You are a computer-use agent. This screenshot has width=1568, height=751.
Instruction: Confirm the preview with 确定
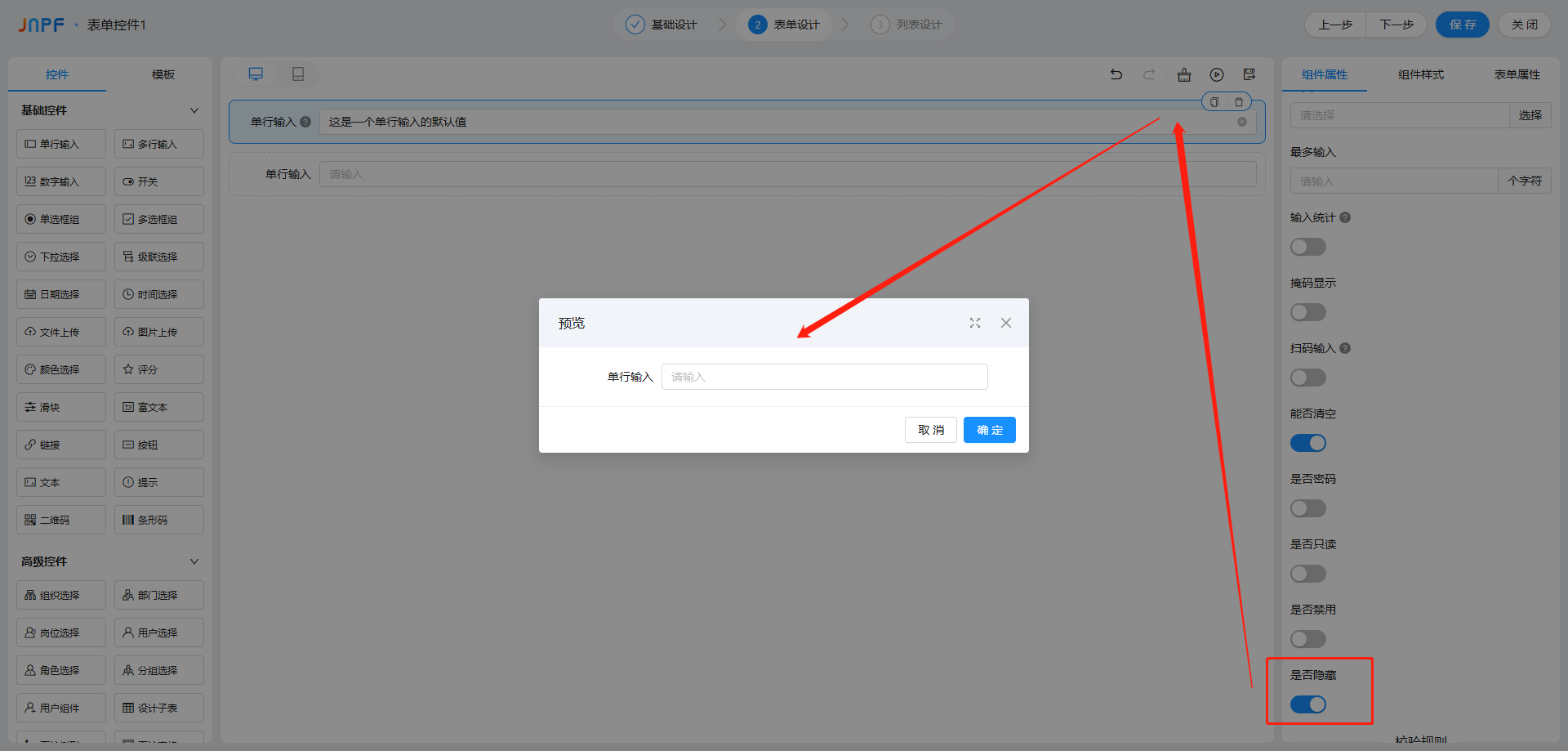pyautogui.click(x=990, y=430)
